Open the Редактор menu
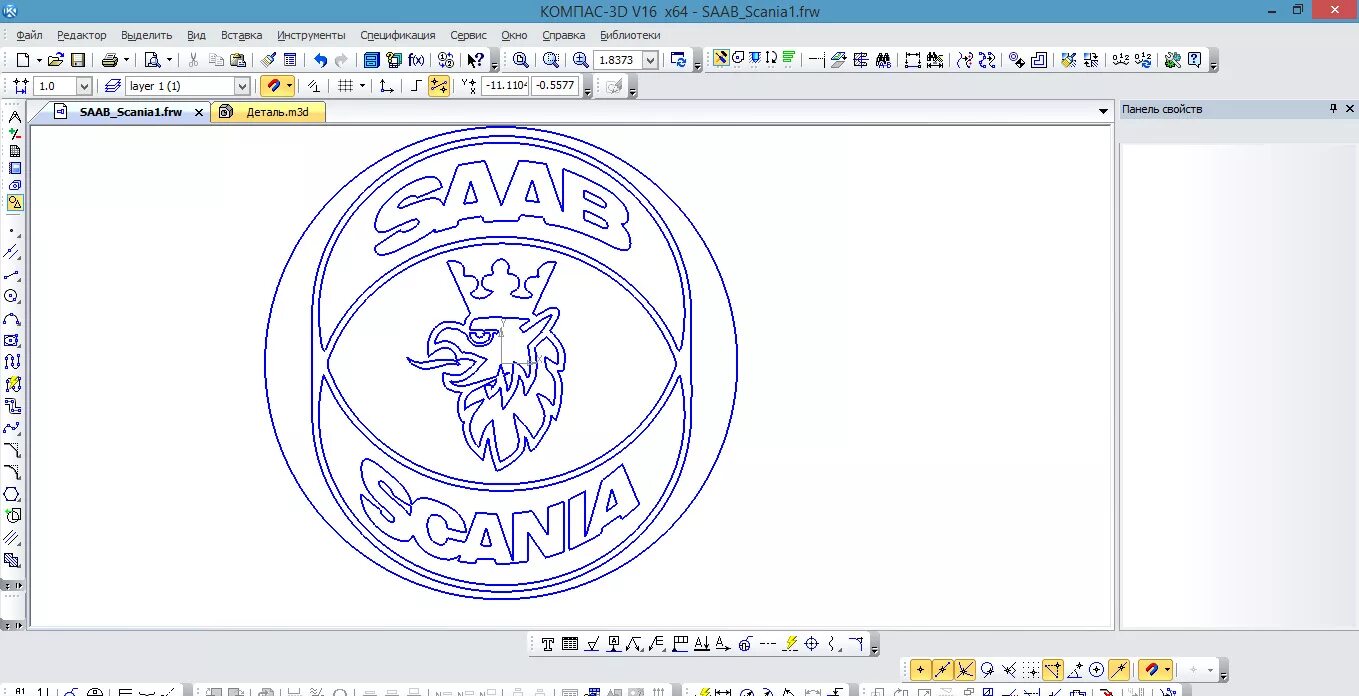Viewport: 1359px width, 696px height. [81, 35]
